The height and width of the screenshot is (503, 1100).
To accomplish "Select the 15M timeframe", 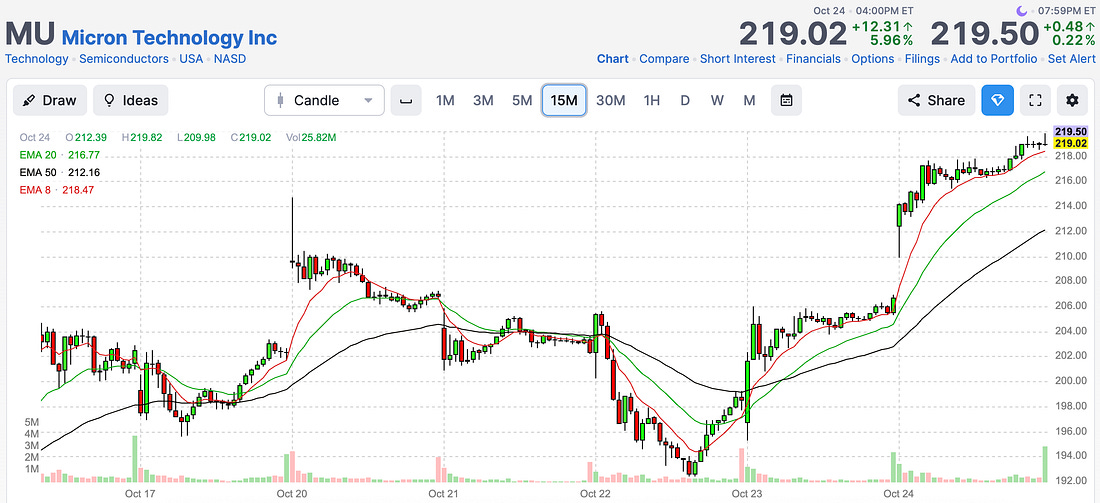I will [x=564, y=100].
